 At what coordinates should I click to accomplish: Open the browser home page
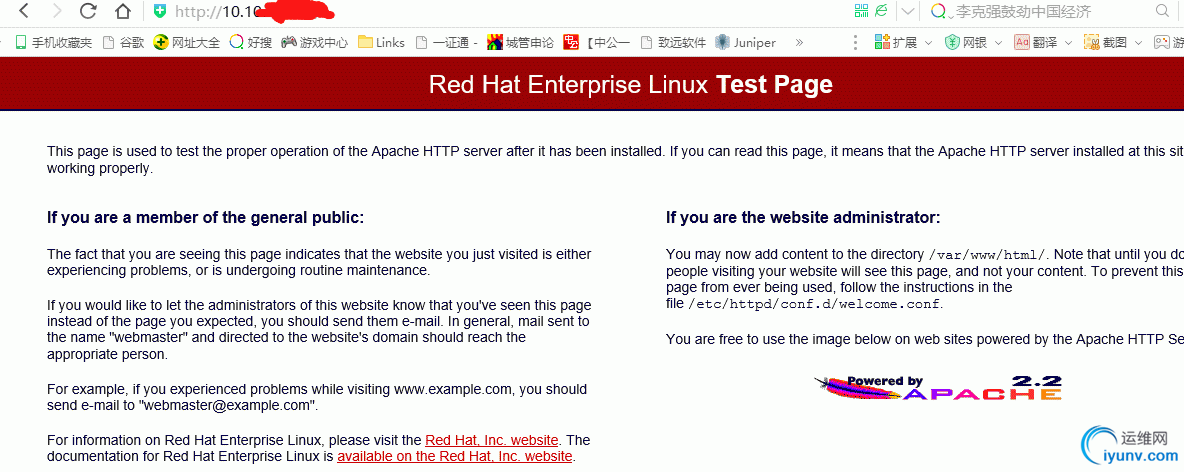point(122,11)
